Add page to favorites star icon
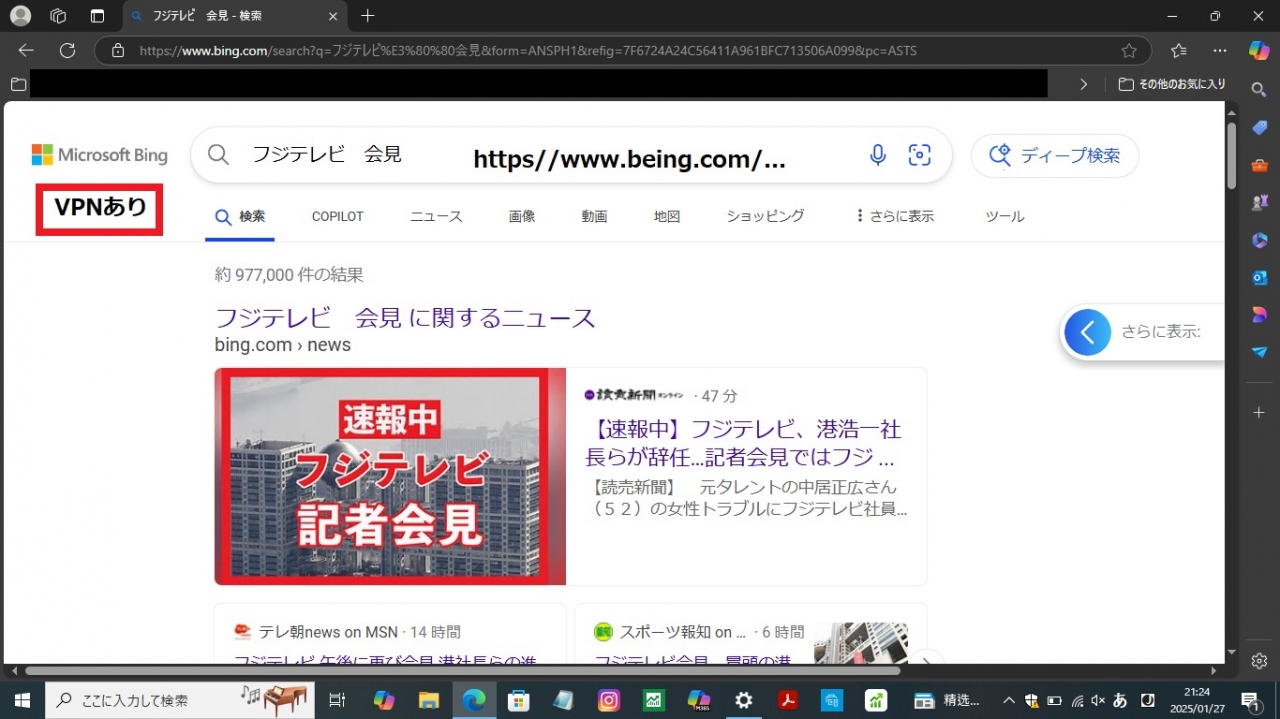 (1129, 50)
